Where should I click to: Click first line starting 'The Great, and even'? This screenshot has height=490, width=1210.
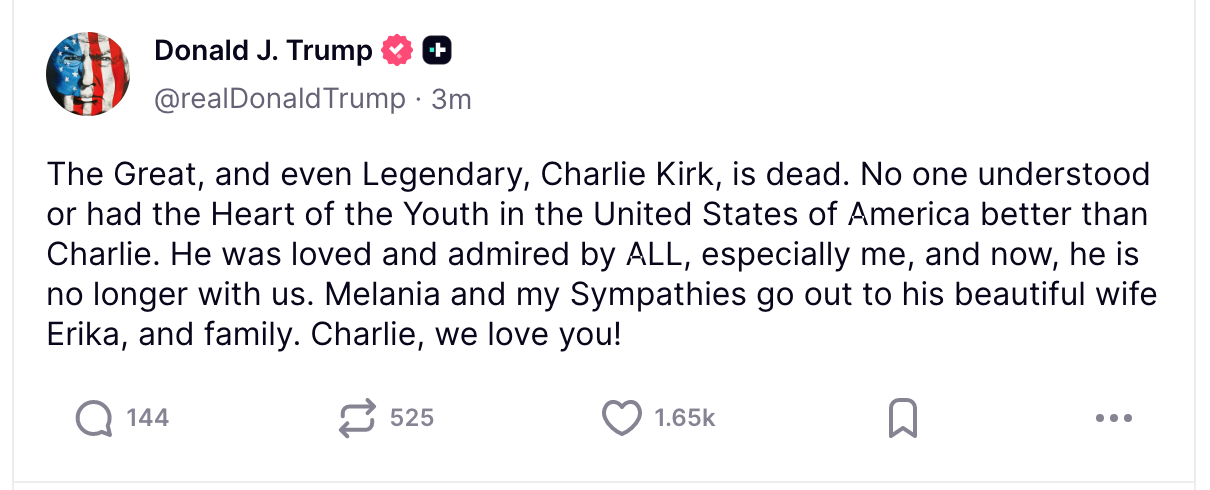point(598,175)
